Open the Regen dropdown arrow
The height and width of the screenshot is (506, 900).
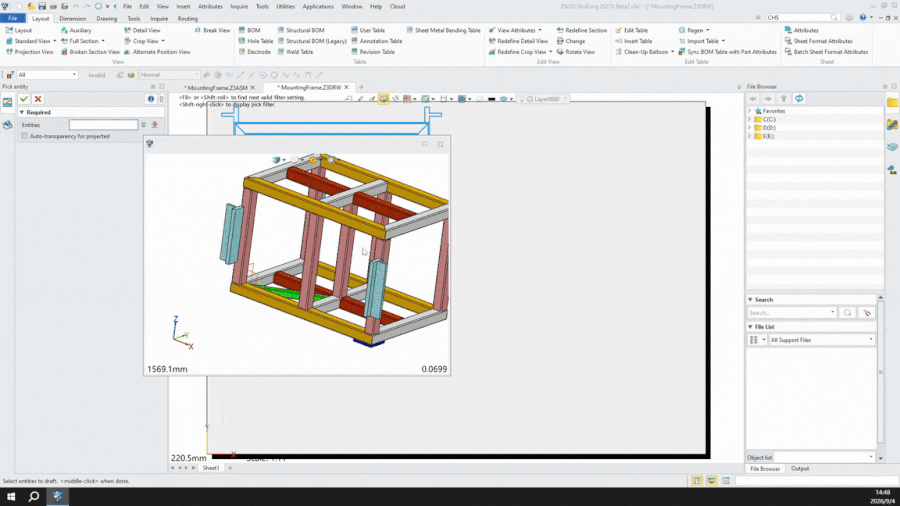tap(708, 30)
